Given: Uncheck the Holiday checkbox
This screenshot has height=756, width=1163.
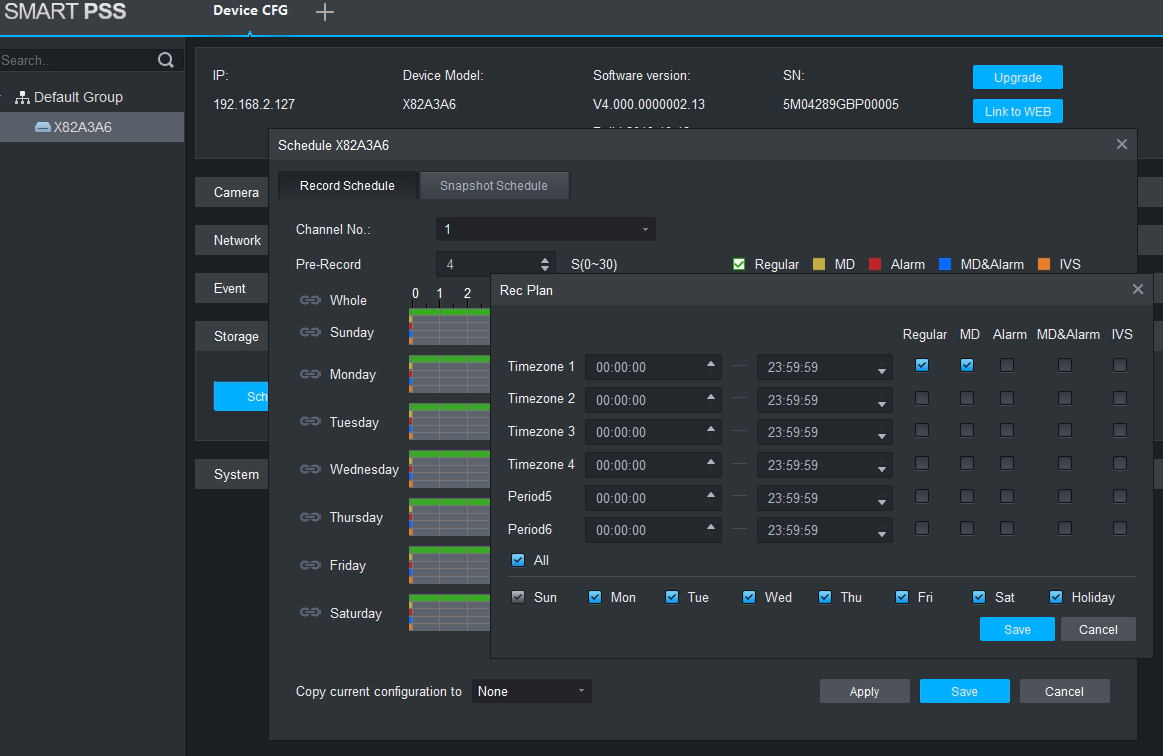Looking at the screenshot, I should pyautogui.click(x=1056, y=597).
